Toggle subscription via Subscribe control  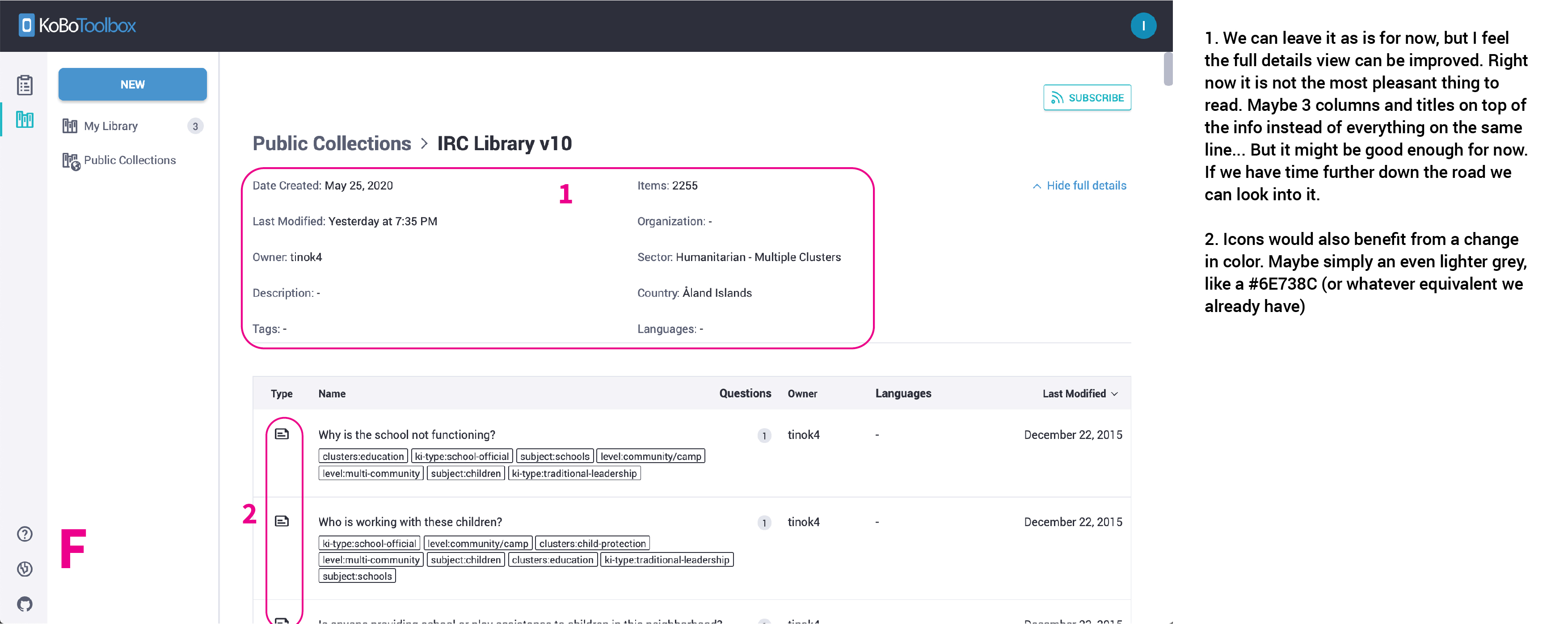(x=1087, y=97)
